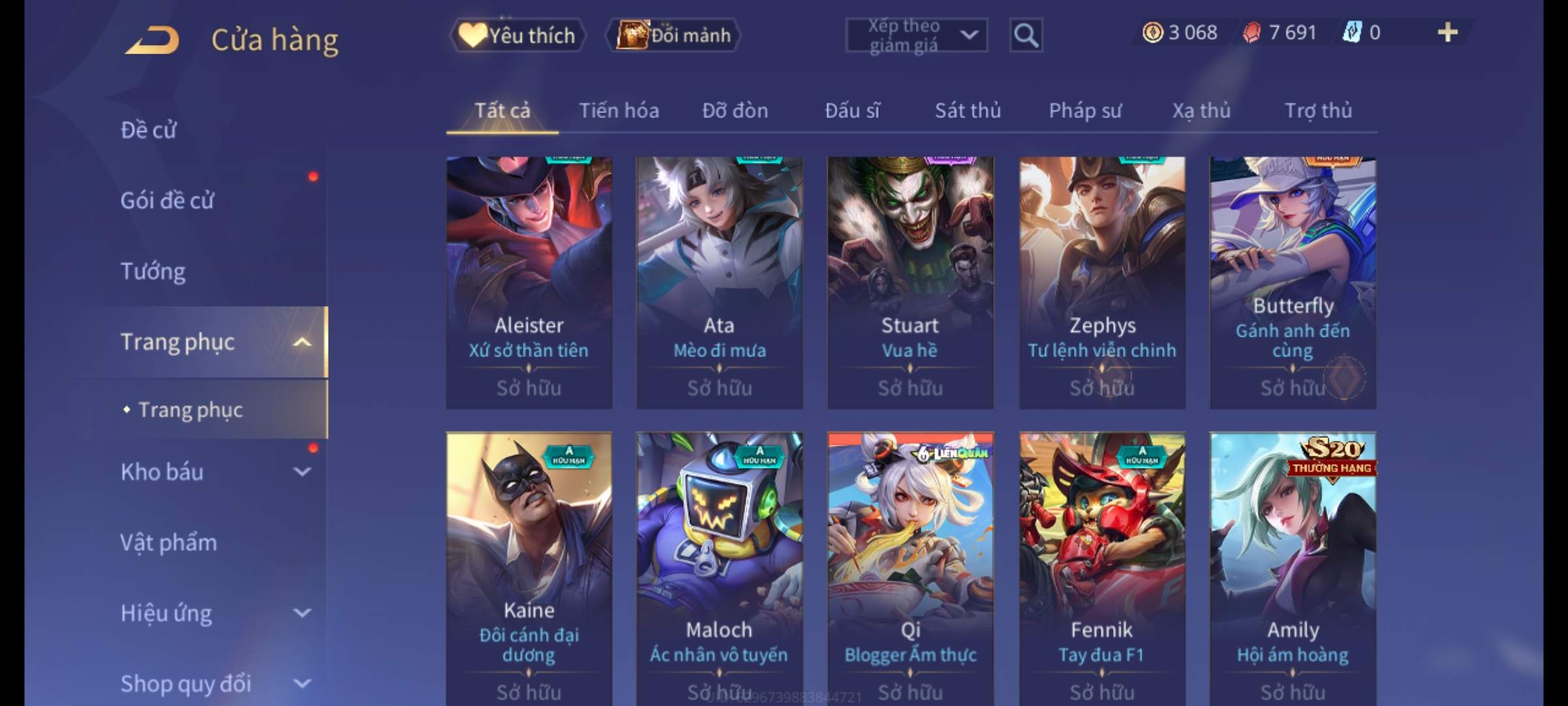Expand the Hiệu ứng sidebar section

pyautogui.click(x=302, y=613)
